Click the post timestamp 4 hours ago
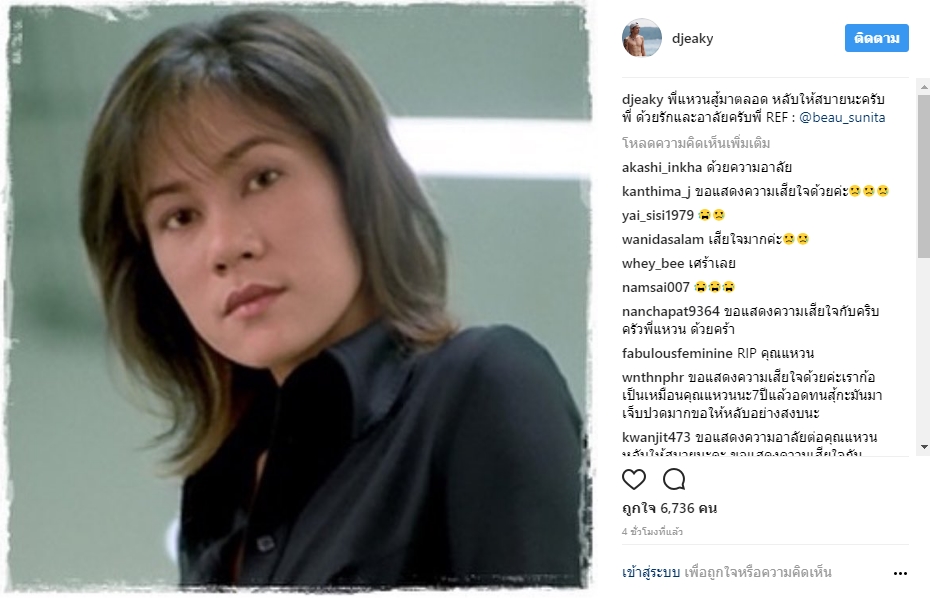930x598 pixels. [x=652, y=532]
